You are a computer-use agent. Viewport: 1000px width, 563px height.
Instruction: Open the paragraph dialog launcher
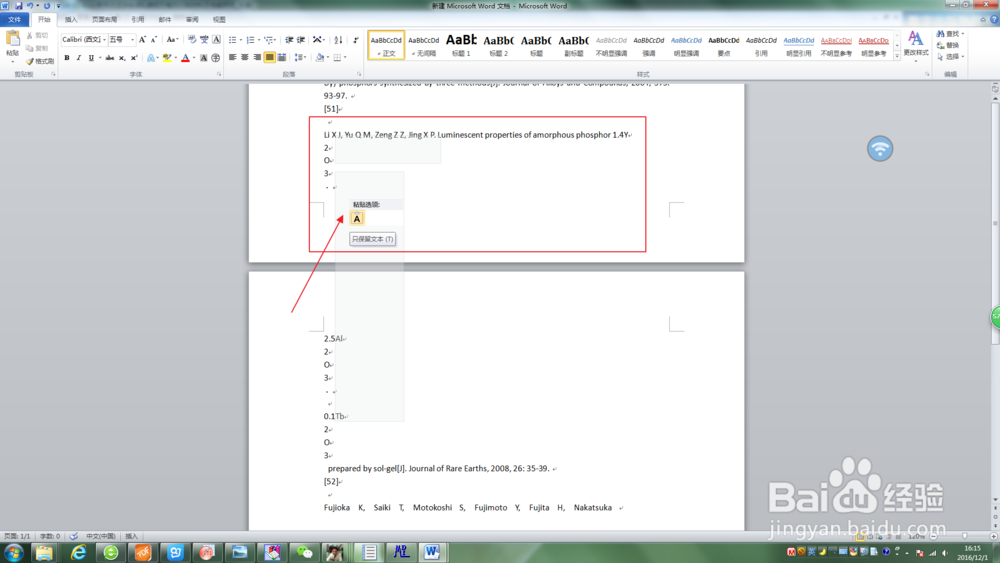tap(359, 75)
